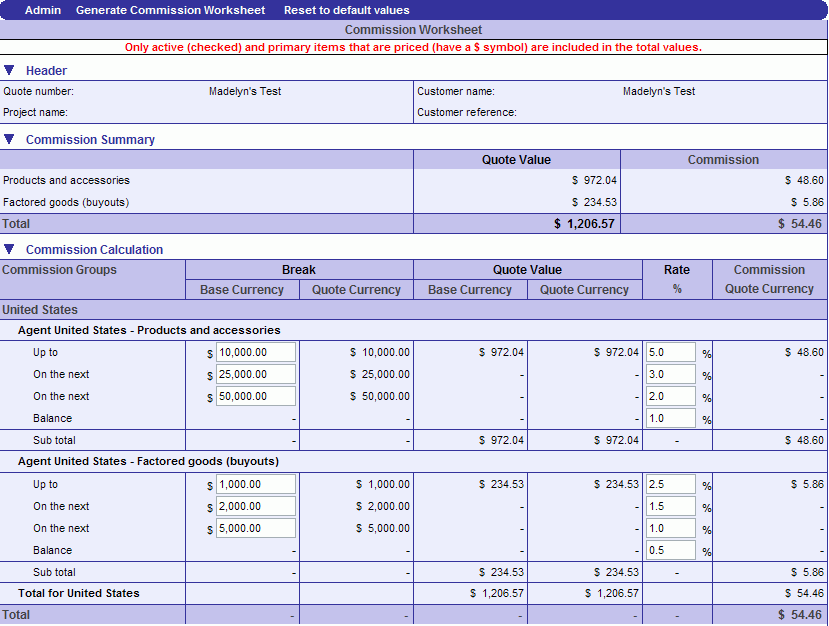The height and width of the screenshot is (626, 829).
Task: Click the Commission Calculation section title
Action: tap(95, 250)
